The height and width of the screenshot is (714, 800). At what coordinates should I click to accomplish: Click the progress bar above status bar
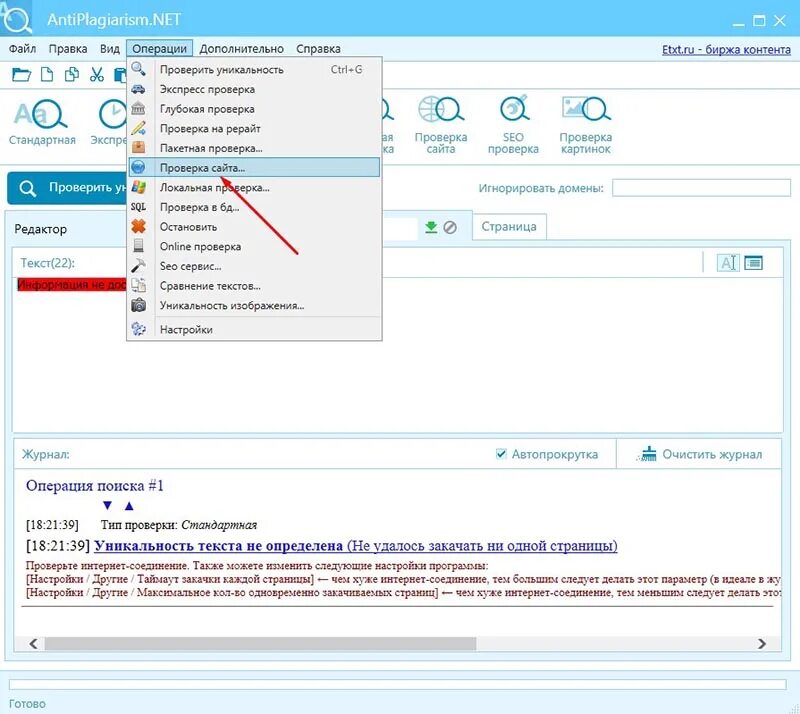[397, 684]
